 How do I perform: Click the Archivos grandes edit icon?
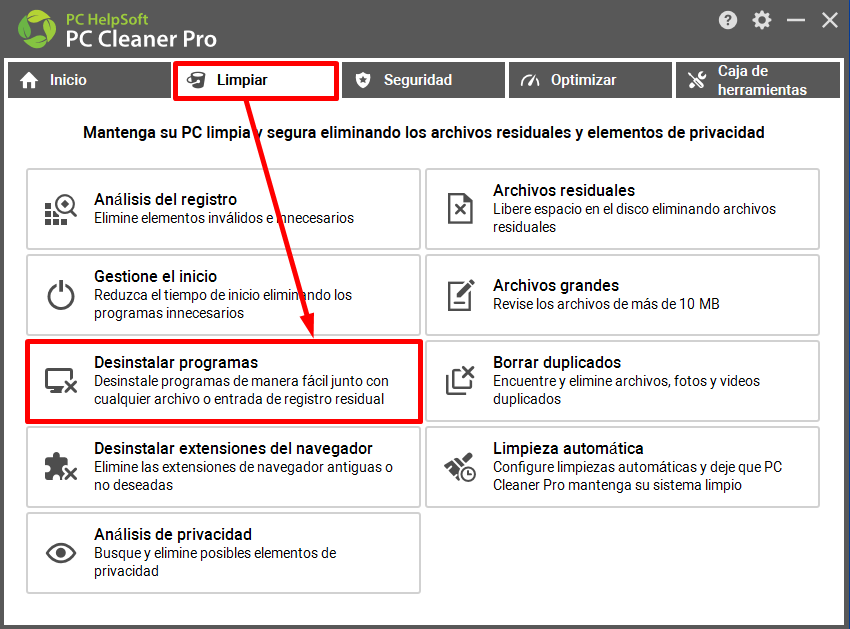point(460,295)
